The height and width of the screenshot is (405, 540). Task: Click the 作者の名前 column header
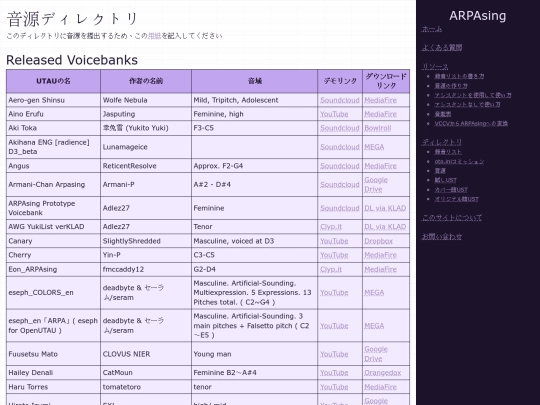[x=146, y=81]
